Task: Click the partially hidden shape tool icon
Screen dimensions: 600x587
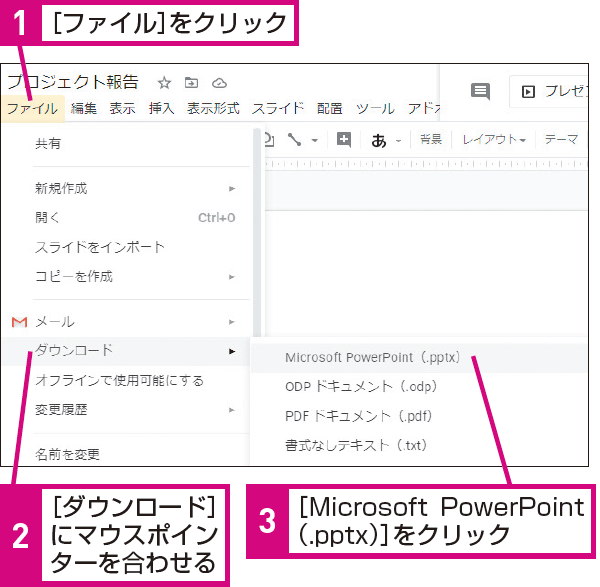Action: click(x=269, y=140)
